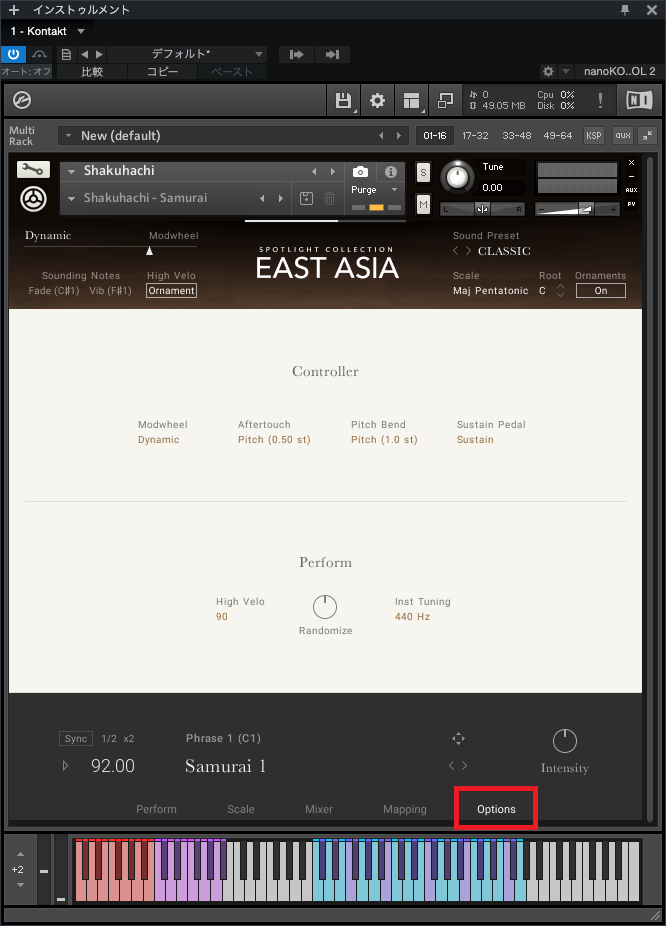Adjust the Intensity knob
This screenshot has height=926, width=666.
click(564, 741)
